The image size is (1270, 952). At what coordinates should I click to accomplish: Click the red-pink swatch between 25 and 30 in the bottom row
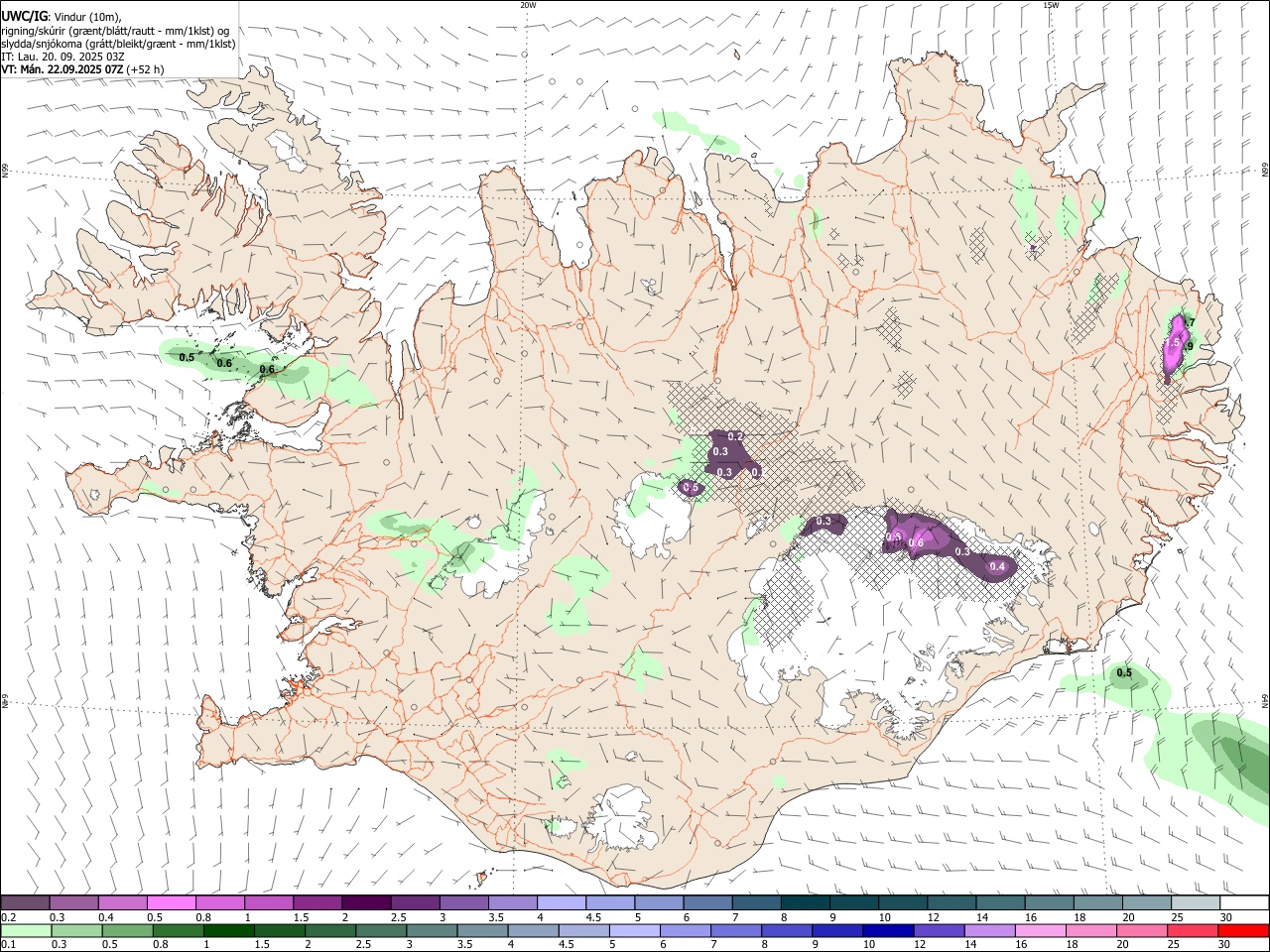(1194, 930)
